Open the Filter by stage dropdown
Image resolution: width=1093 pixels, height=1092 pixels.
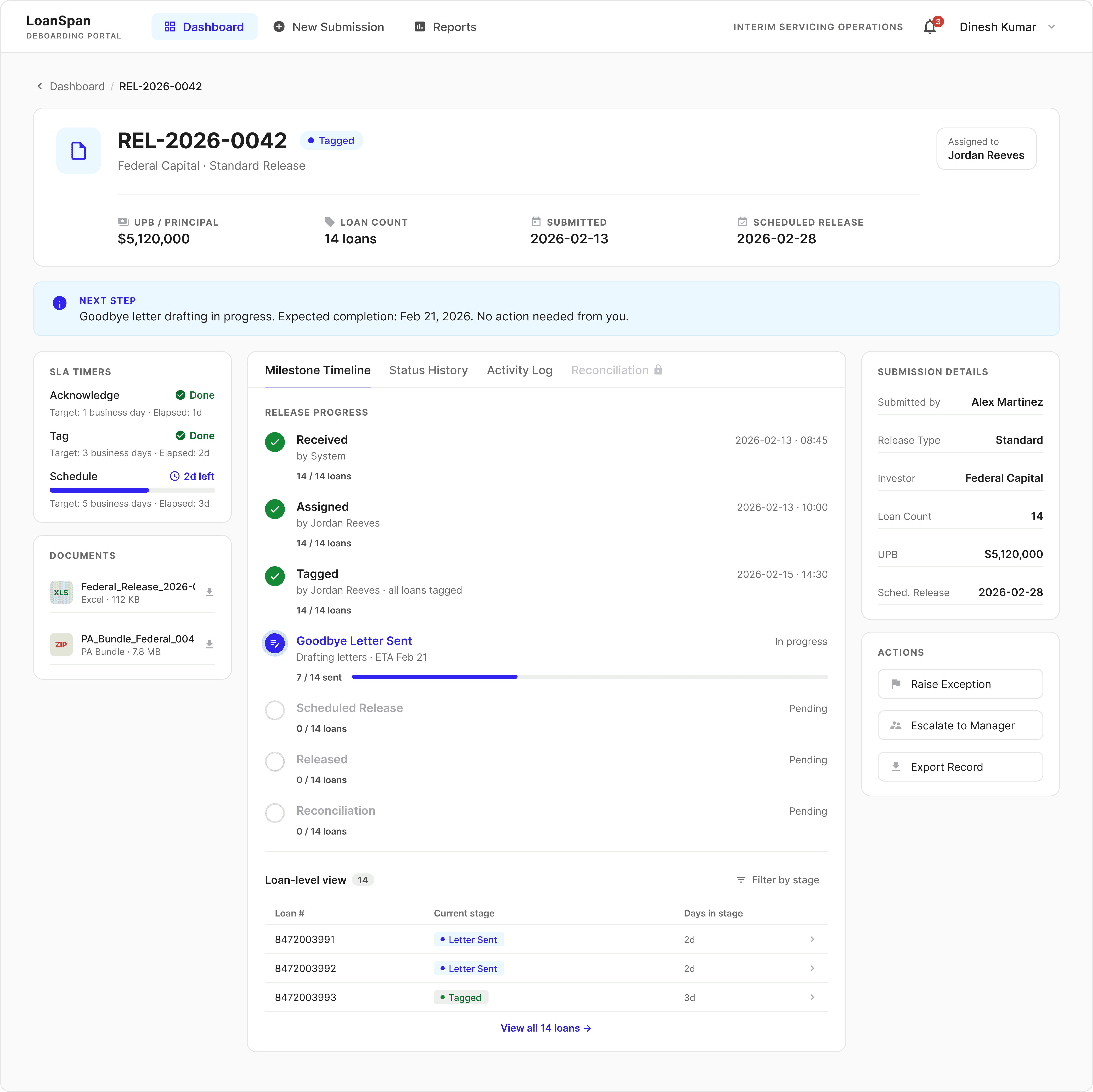pyautogui.click(x=778, y=879)
